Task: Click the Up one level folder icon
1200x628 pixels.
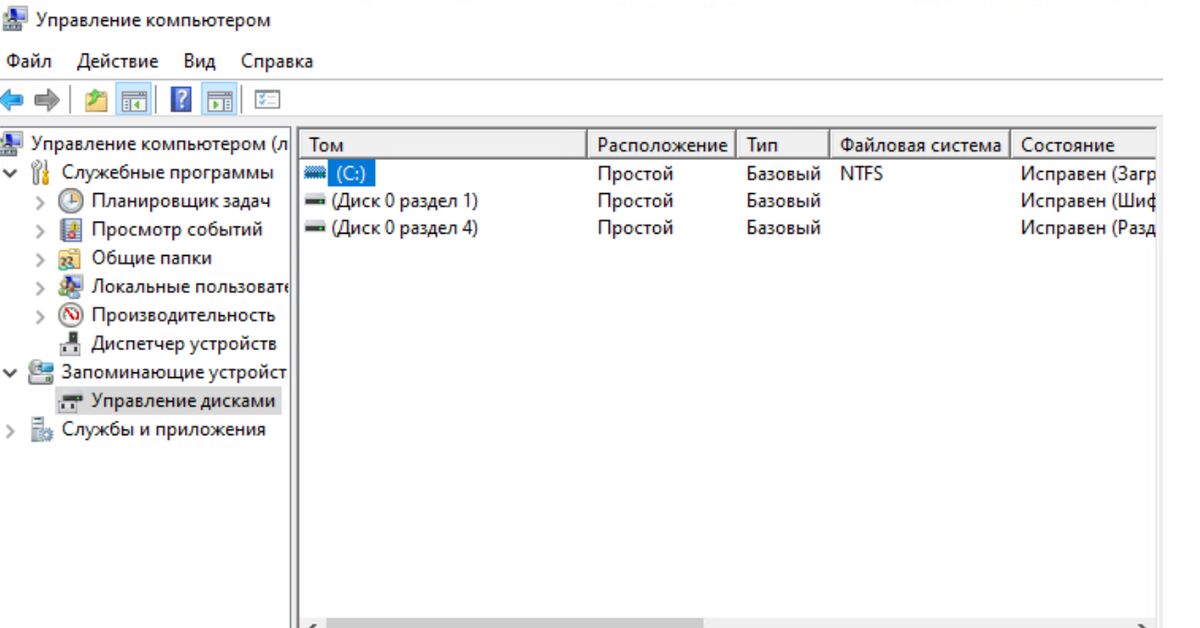Action: 96,100
